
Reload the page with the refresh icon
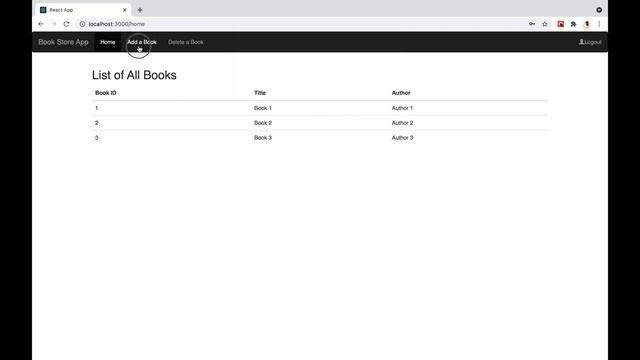(67, 24)
